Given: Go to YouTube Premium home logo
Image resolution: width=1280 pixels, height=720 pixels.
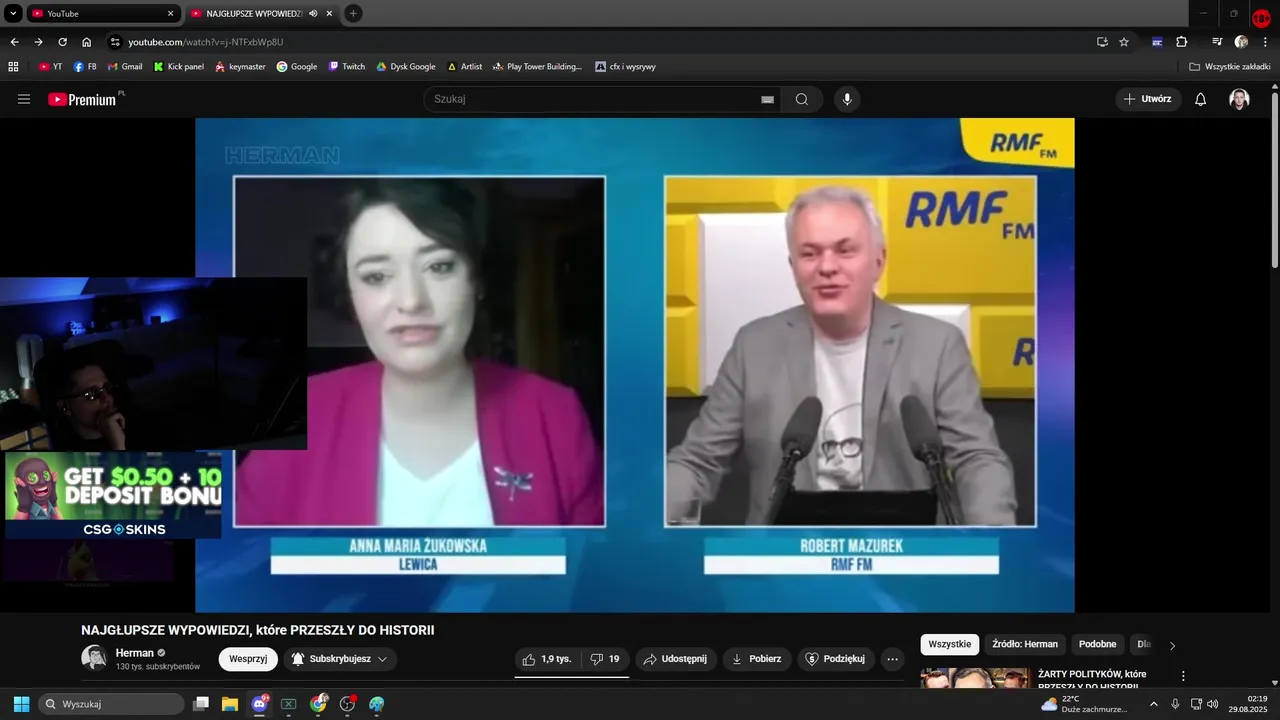Looking at the screenshot, I should tap(82, 99).
